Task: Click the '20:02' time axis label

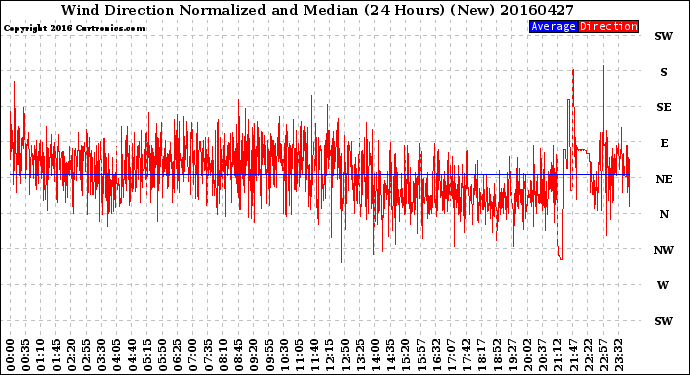Action: pos(527,355)
